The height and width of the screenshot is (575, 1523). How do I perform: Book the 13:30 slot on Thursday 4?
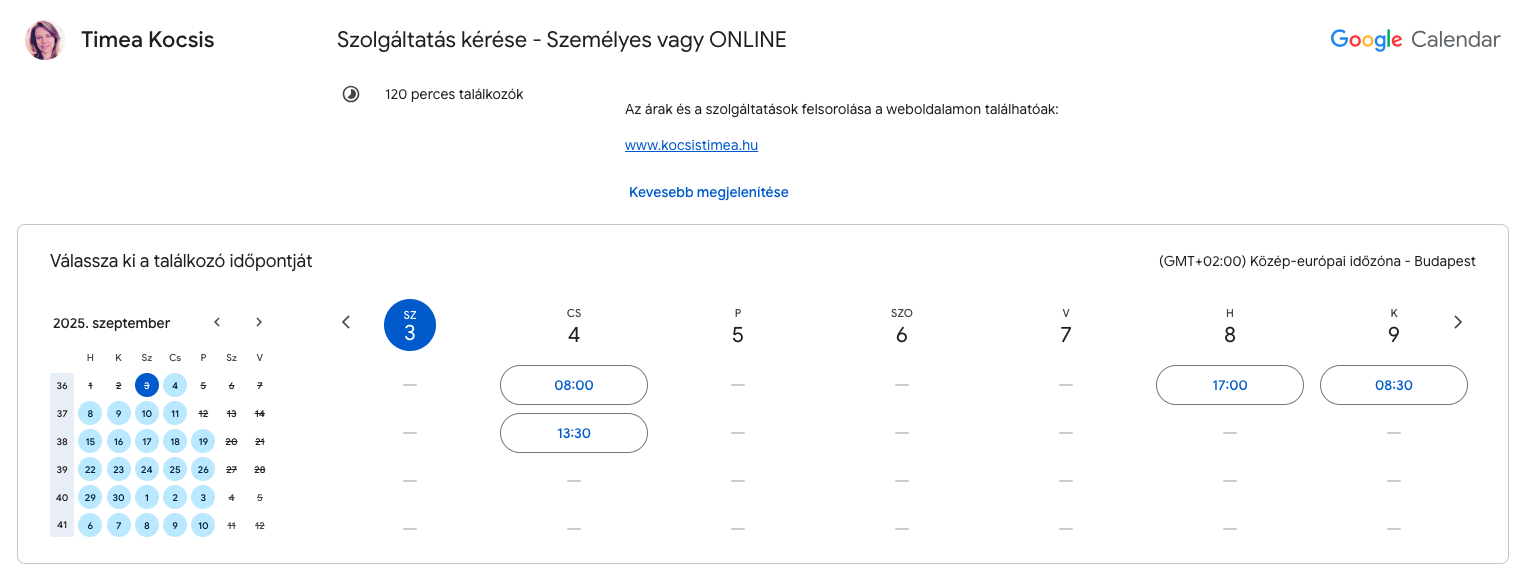click(573, 433)
